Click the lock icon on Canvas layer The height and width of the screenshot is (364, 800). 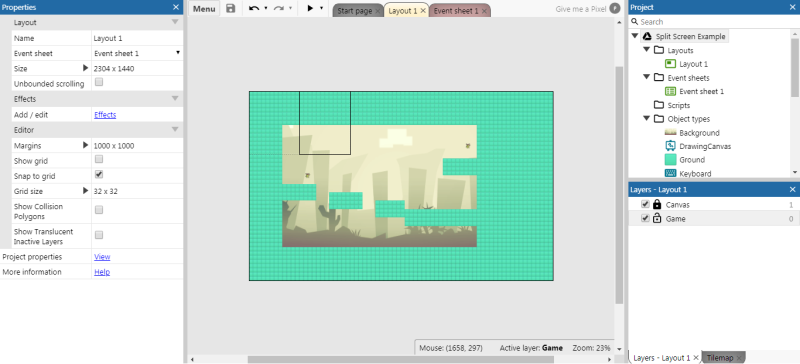click(657, 204)
